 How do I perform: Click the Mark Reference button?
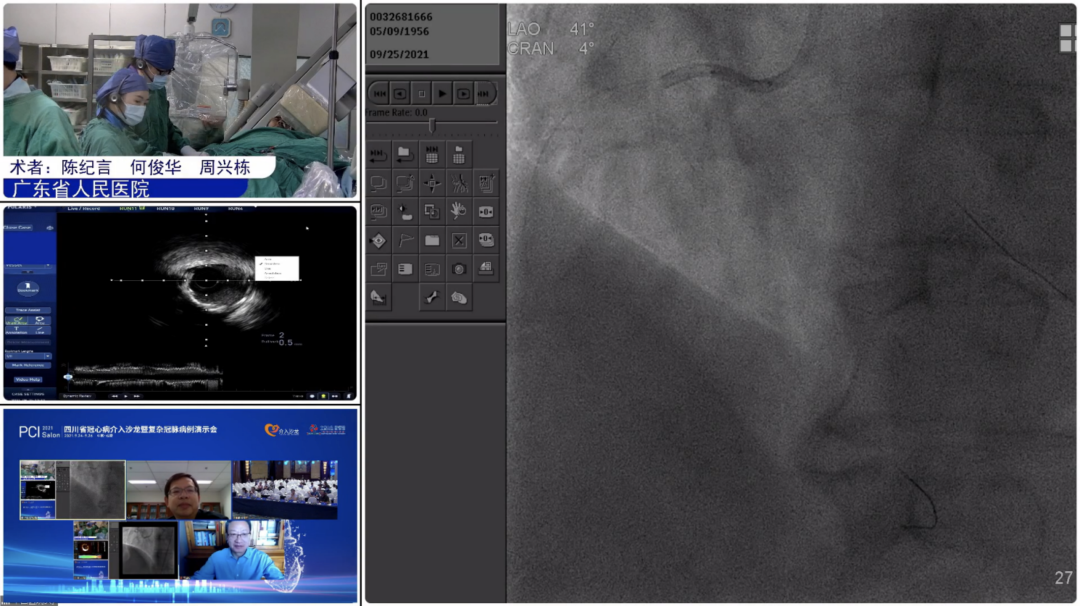pos(27,366)
